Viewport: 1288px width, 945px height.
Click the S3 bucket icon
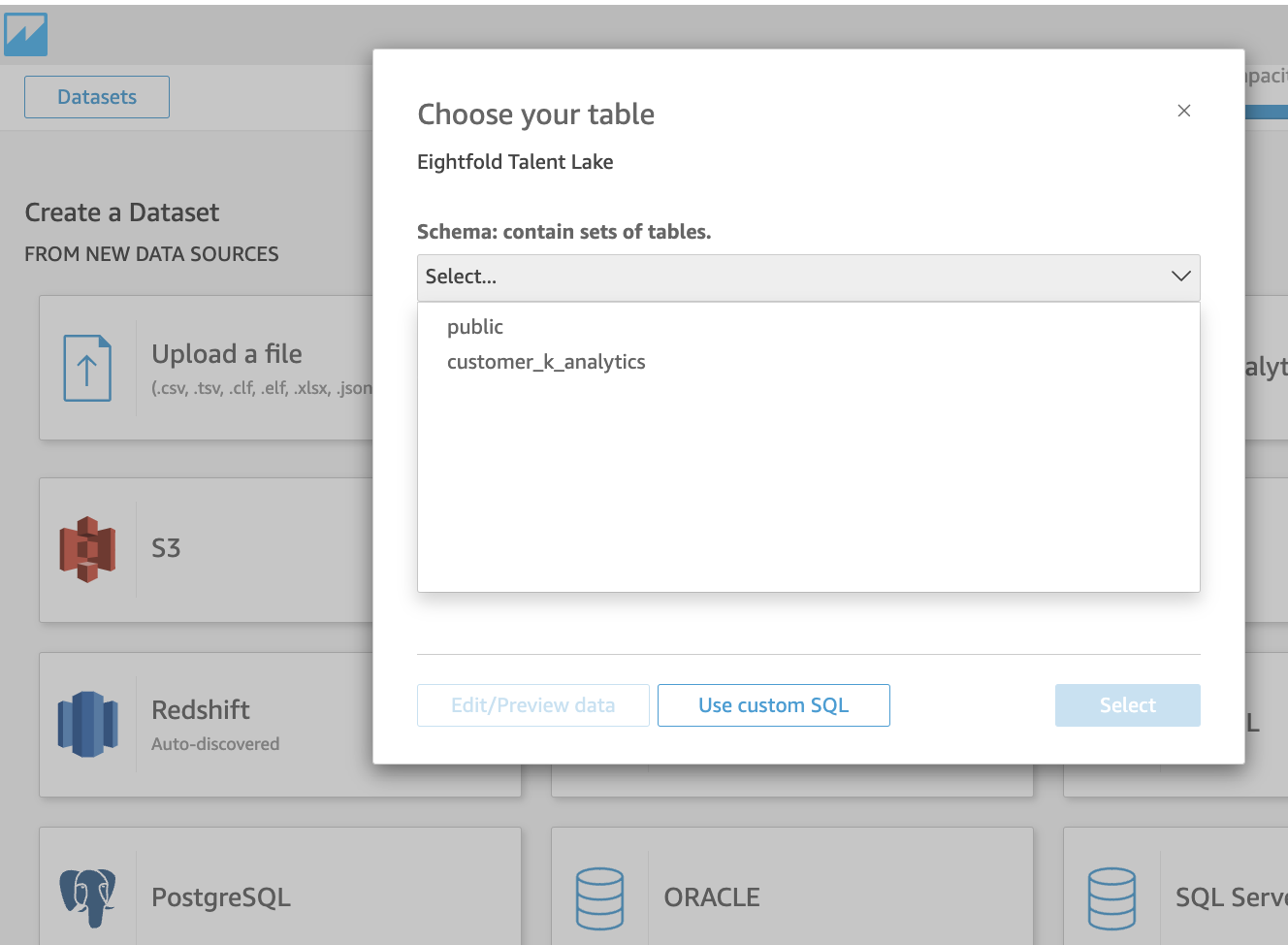[x=87, y=549]
